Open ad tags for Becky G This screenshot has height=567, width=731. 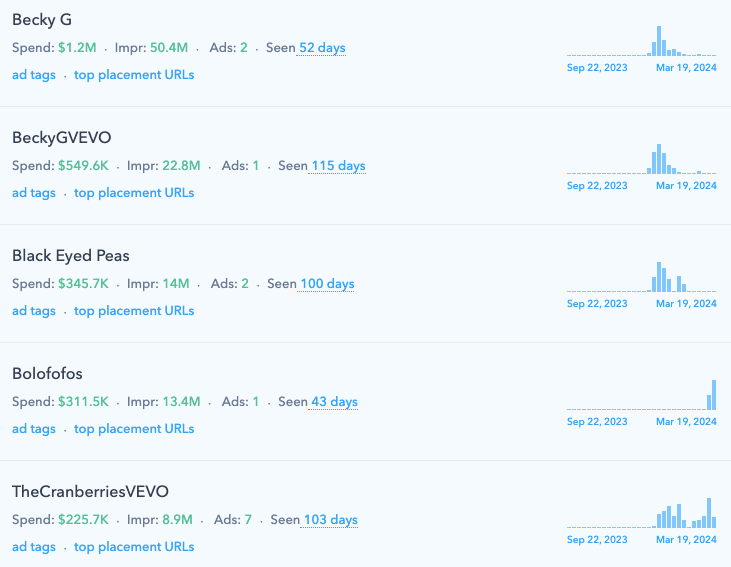34,75
